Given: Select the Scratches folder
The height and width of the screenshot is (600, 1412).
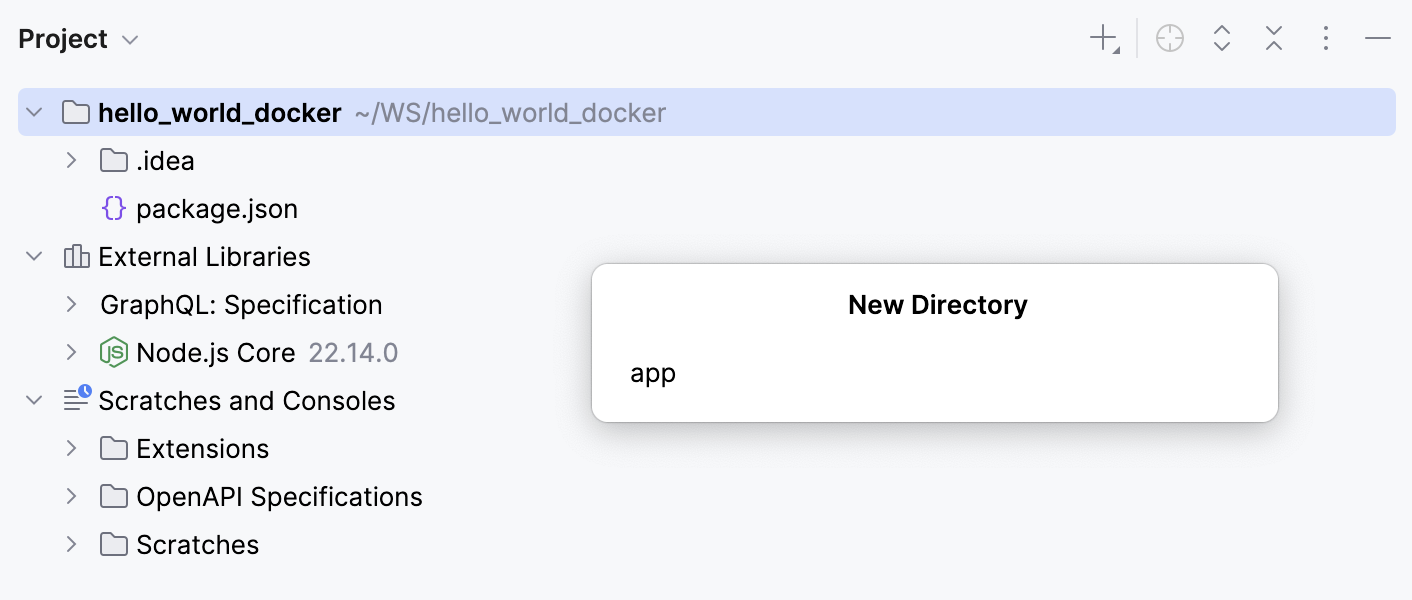Looking at the screenshot, I should click(x=196, y=544).
